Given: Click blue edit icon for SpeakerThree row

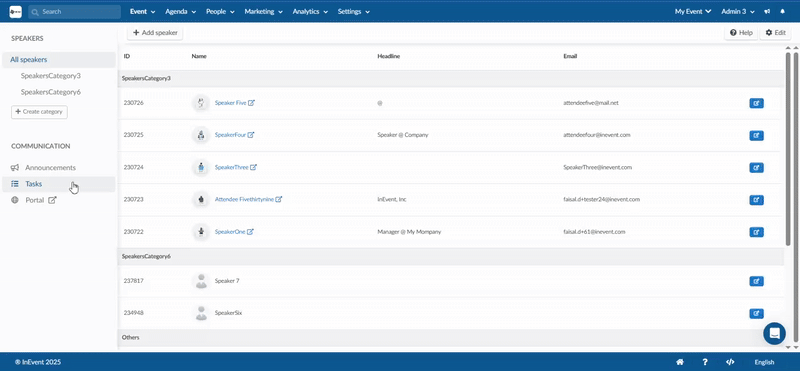Looking at the screenshot, I should tap(756, 167).
